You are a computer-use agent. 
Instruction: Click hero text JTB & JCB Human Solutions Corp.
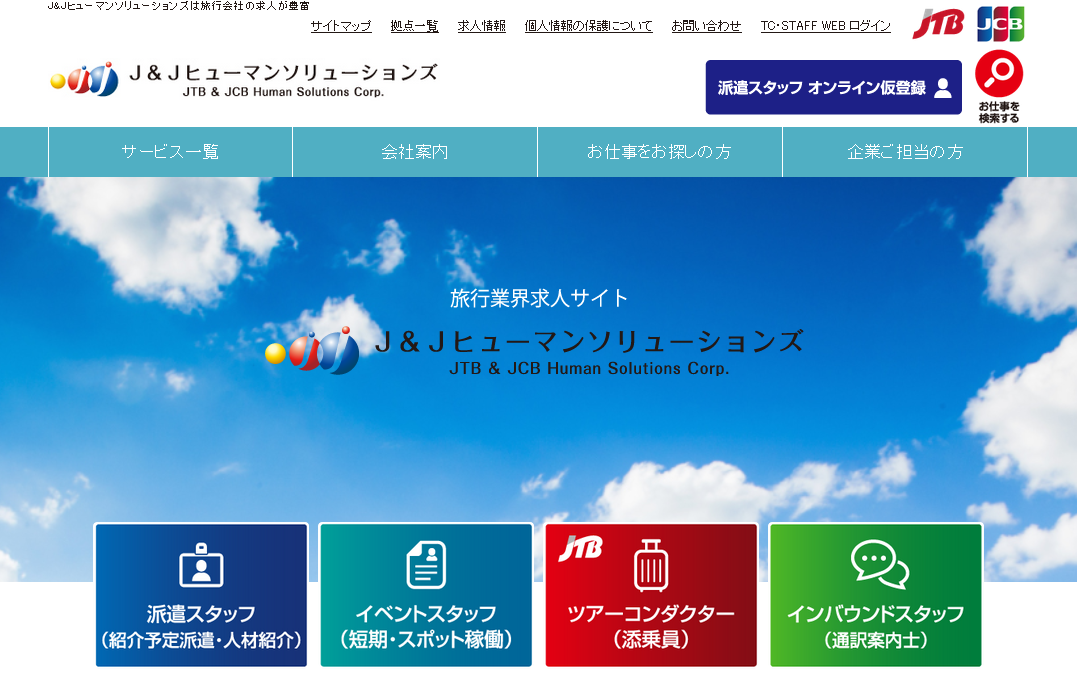pyautogui.click(x=589, y=369)
